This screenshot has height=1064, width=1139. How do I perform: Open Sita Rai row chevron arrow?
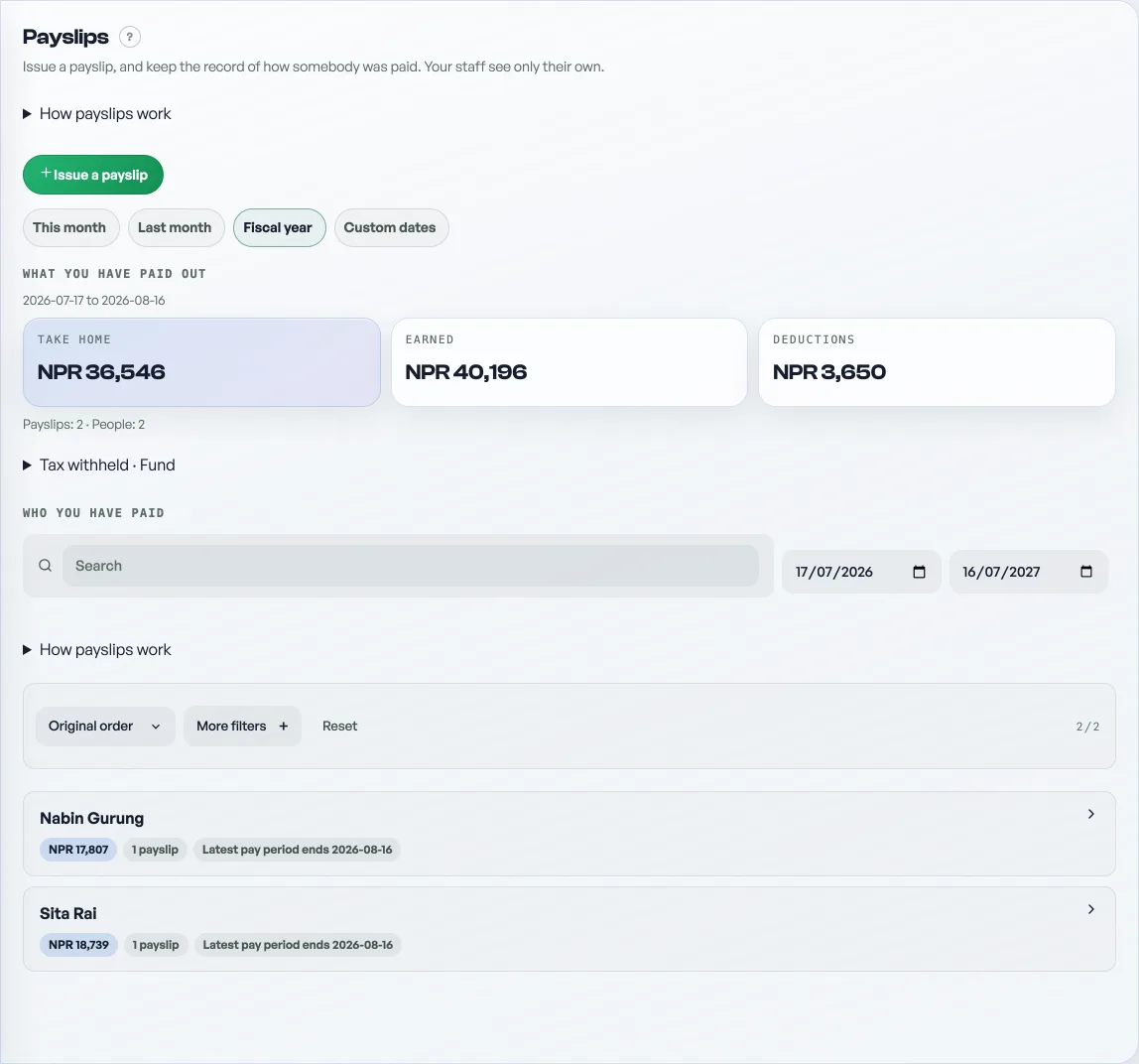click(1090, 909)
